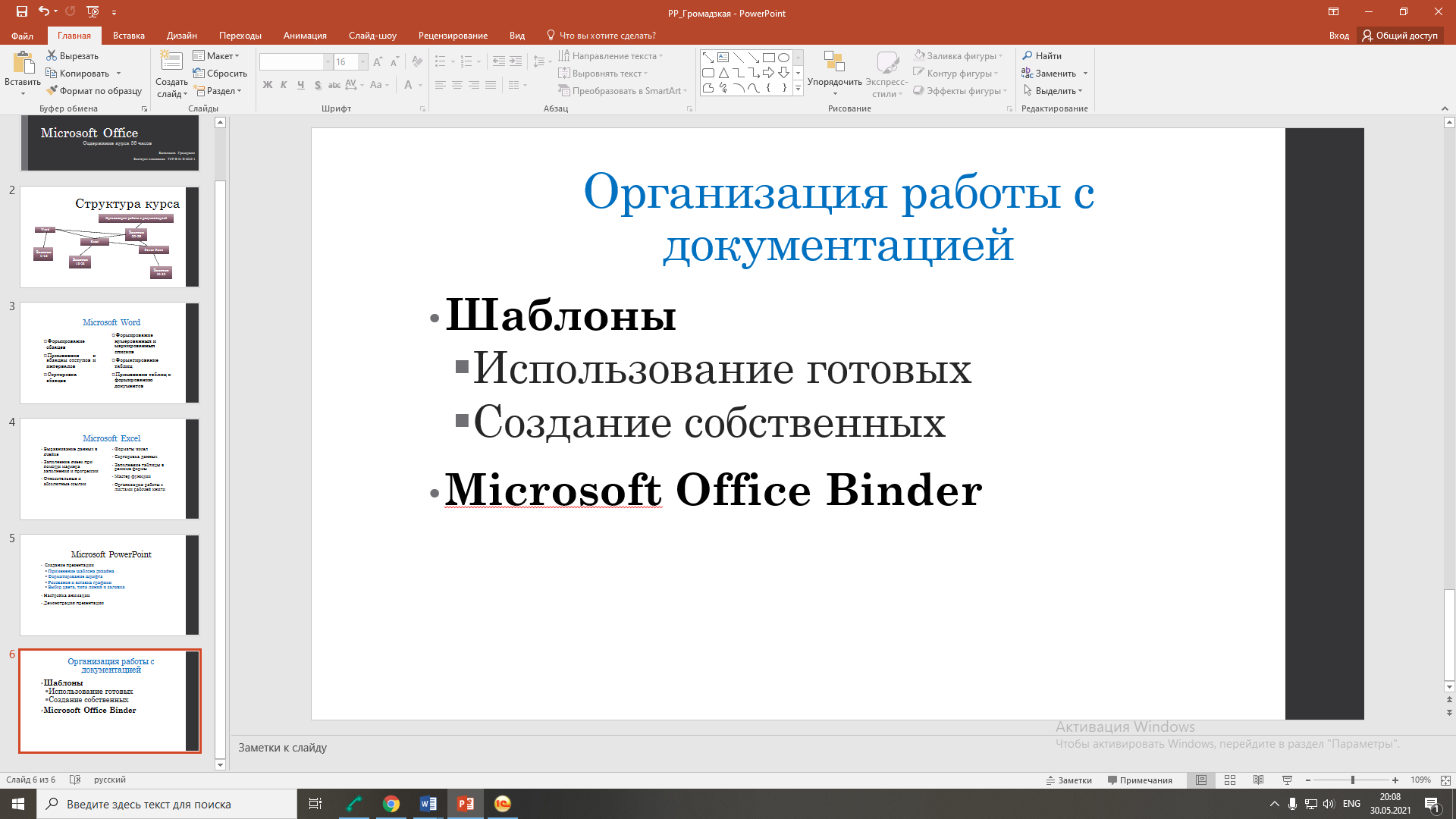Image resolution: width=1456 pixels, height=819 pixels.
Task: Toggle justify alignment in paragraph group
Action: tap(491, 85)
